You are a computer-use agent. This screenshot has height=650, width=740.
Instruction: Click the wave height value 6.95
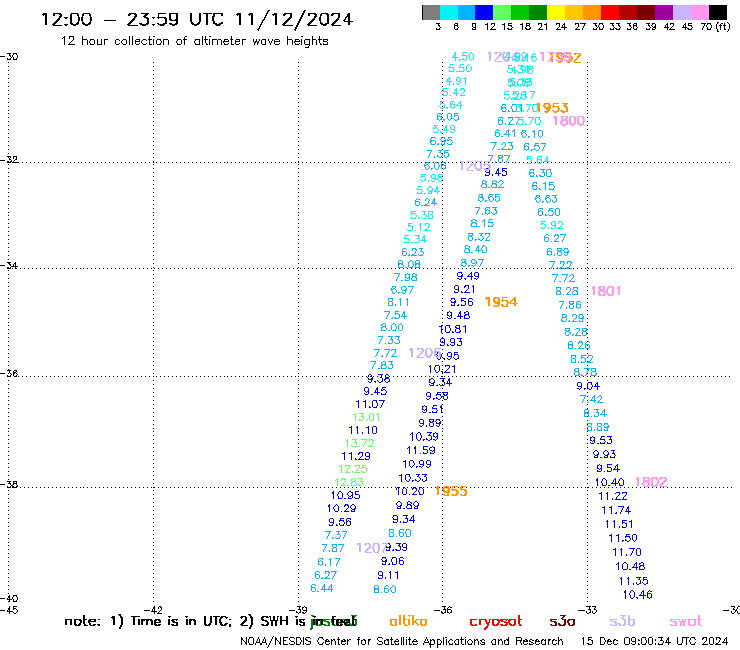click(441, 141)
